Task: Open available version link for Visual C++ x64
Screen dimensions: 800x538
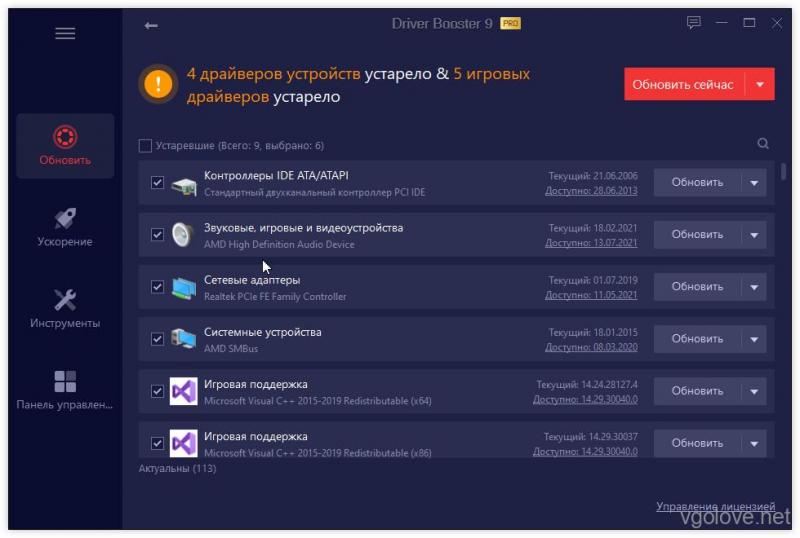Action: click(585, 400)
